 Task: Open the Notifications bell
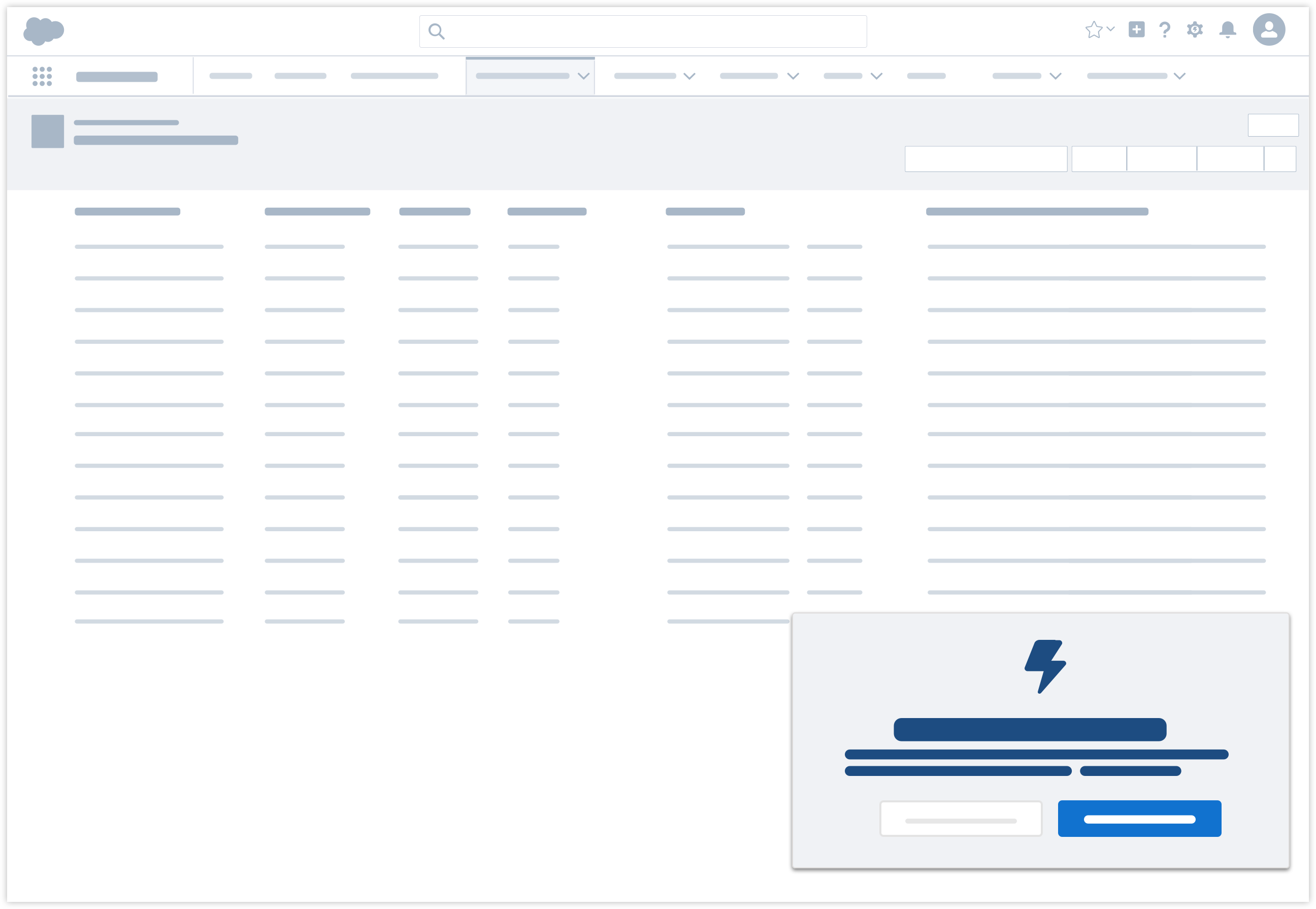tap(1227, 29)
